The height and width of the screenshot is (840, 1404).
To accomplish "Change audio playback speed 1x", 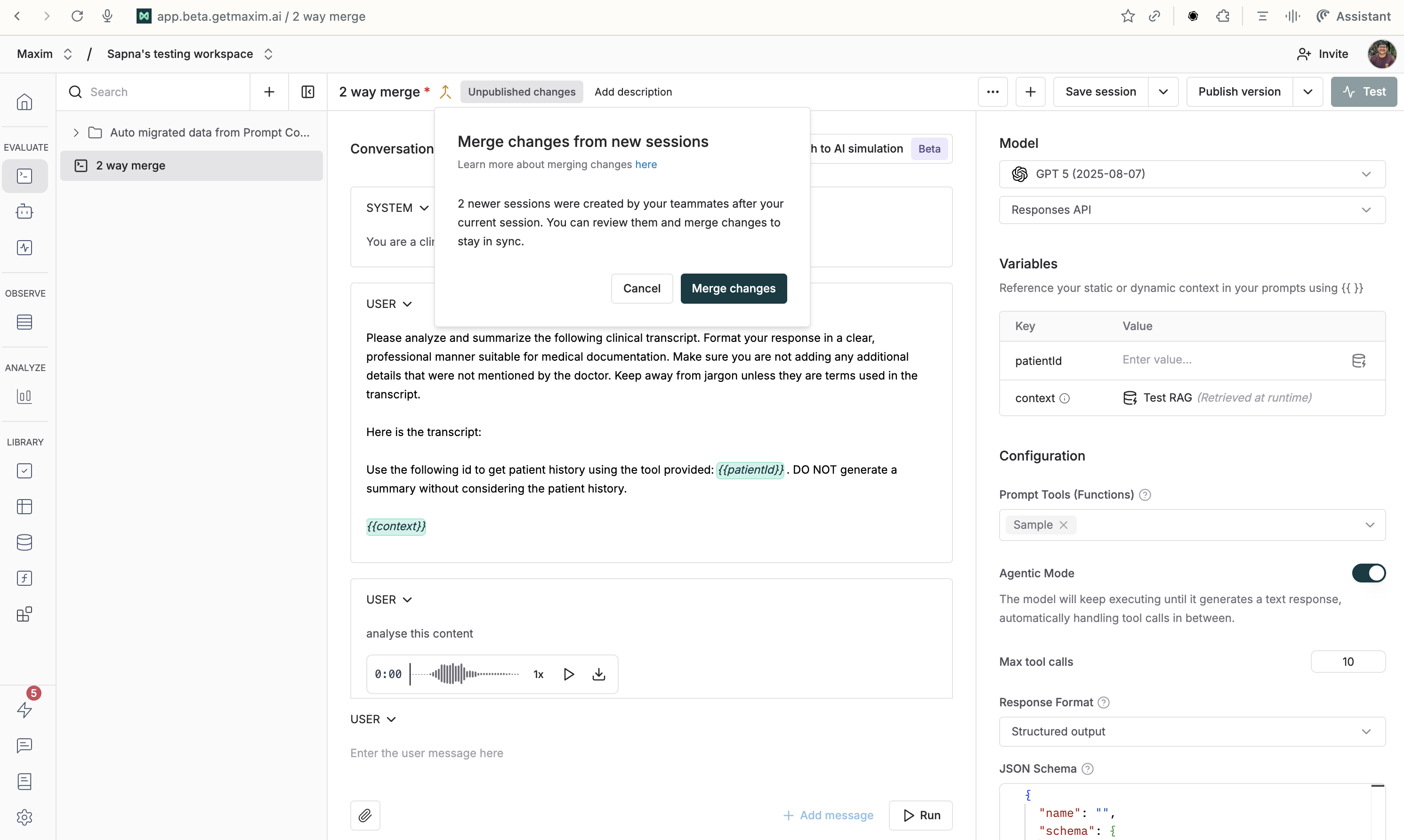I will point(538,674).
